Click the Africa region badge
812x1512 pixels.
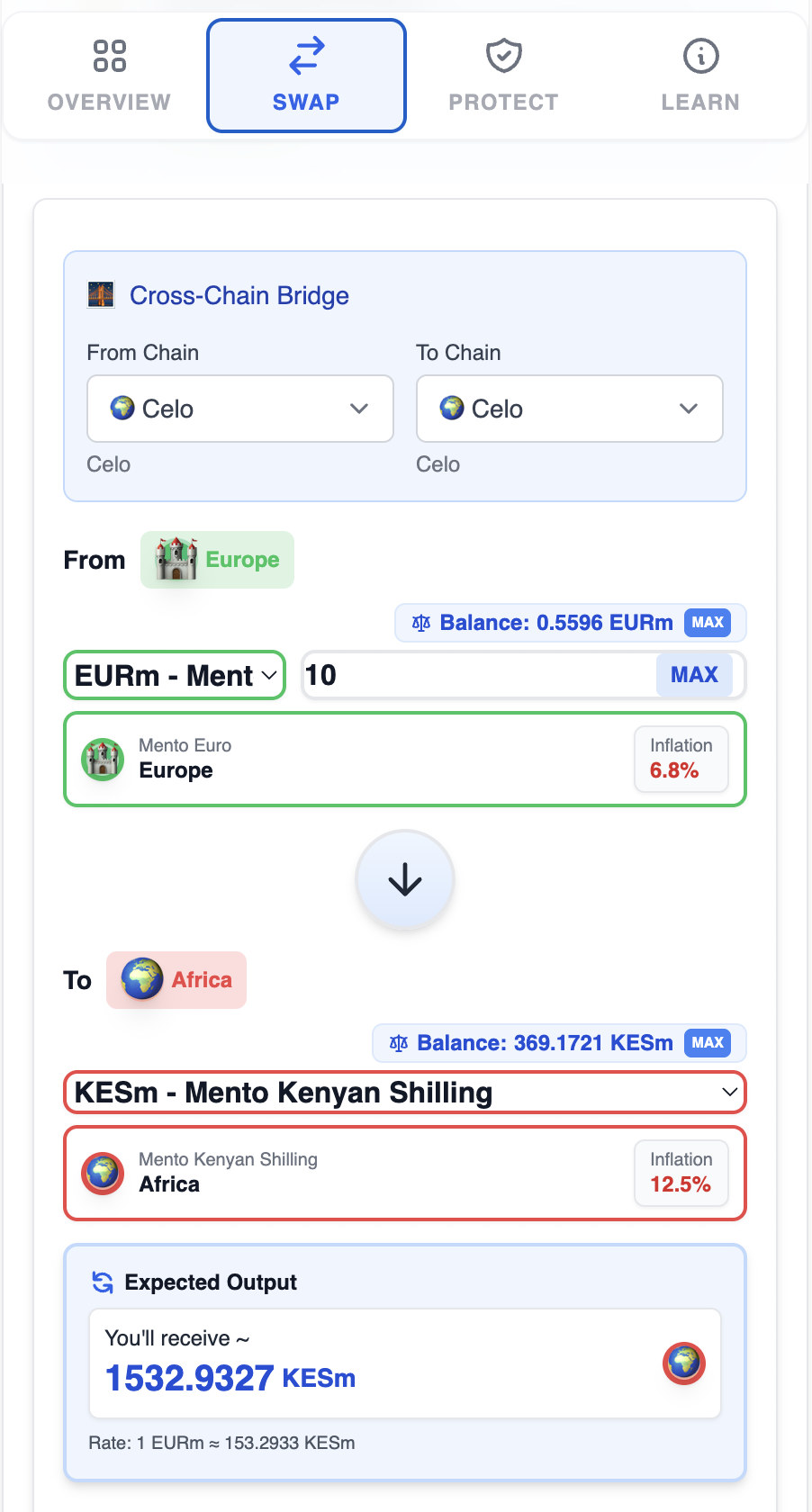[176, 980]
